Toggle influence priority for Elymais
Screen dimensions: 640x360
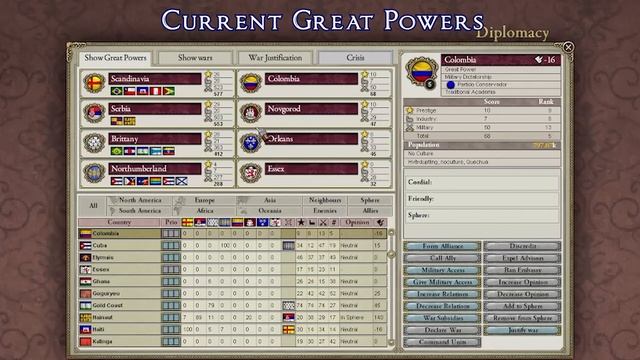171,257
